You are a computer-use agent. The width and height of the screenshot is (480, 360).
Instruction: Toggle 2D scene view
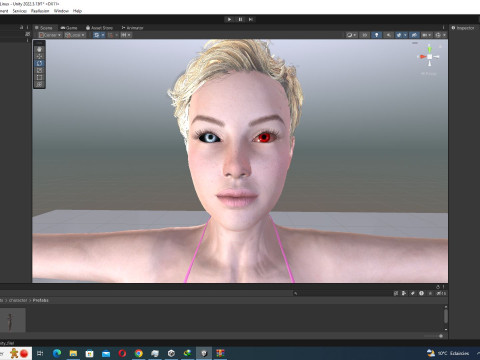click(364, 35)
